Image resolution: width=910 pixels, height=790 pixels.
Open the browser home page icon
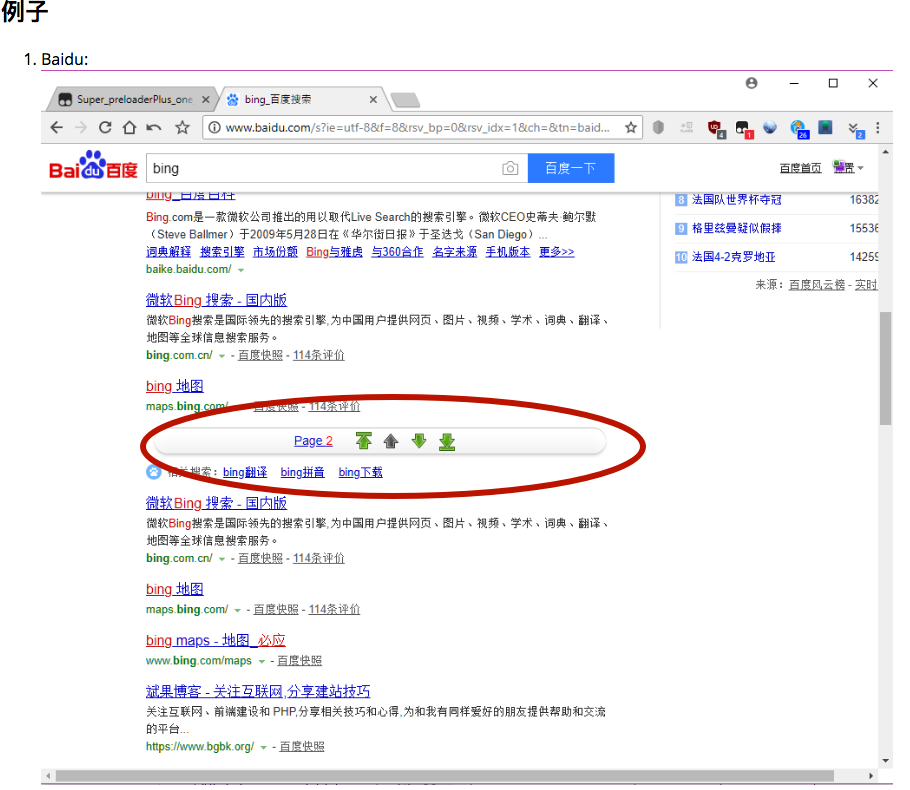point(129,127)
